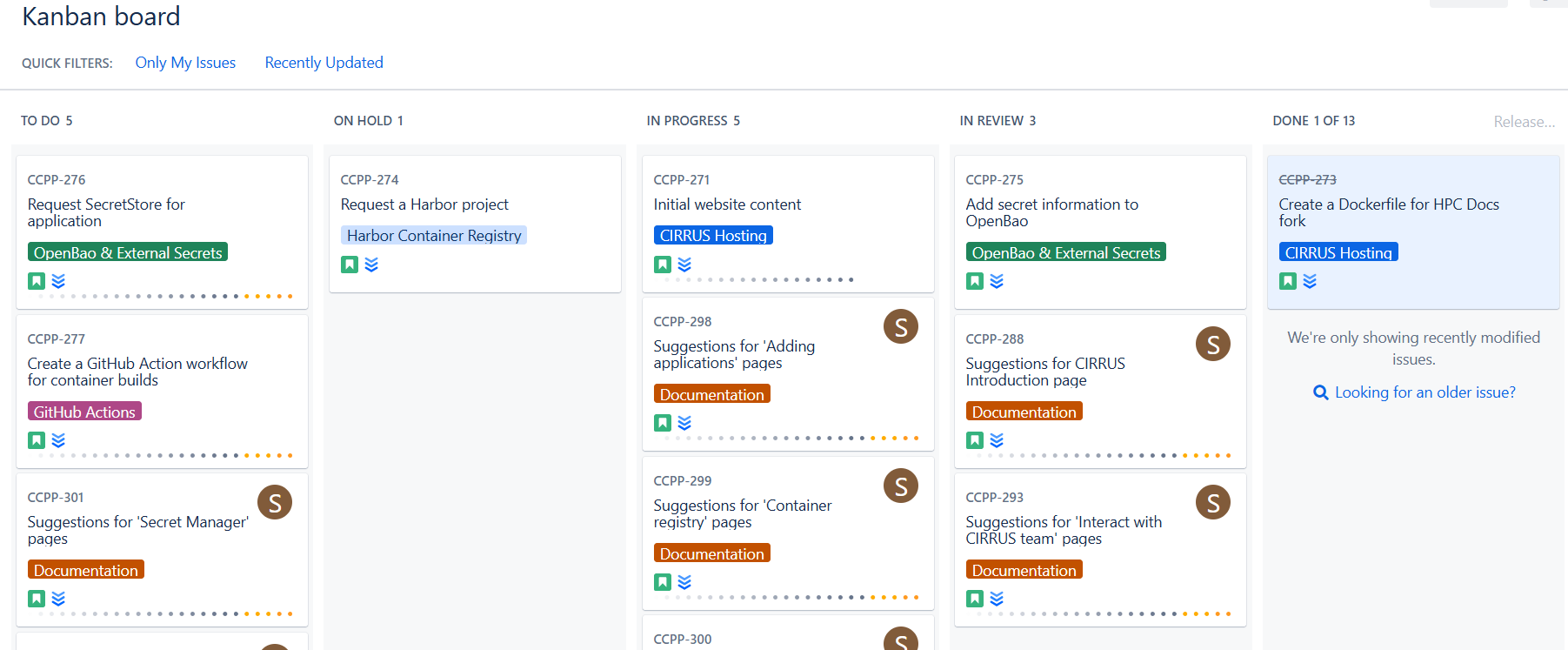The image size is (1568, 650).
Task: Open the Release dropdown in Done column
Action: tap(1524, 122)
